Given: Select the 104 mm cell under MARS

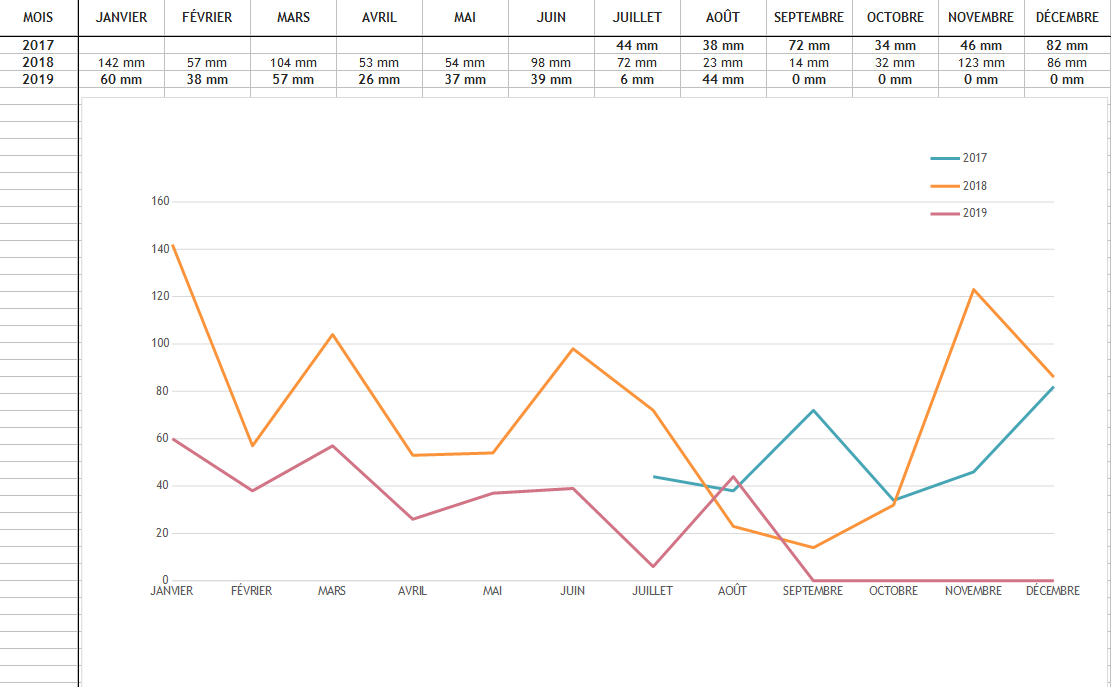Looking at the screenshot, I should point(293,62).
